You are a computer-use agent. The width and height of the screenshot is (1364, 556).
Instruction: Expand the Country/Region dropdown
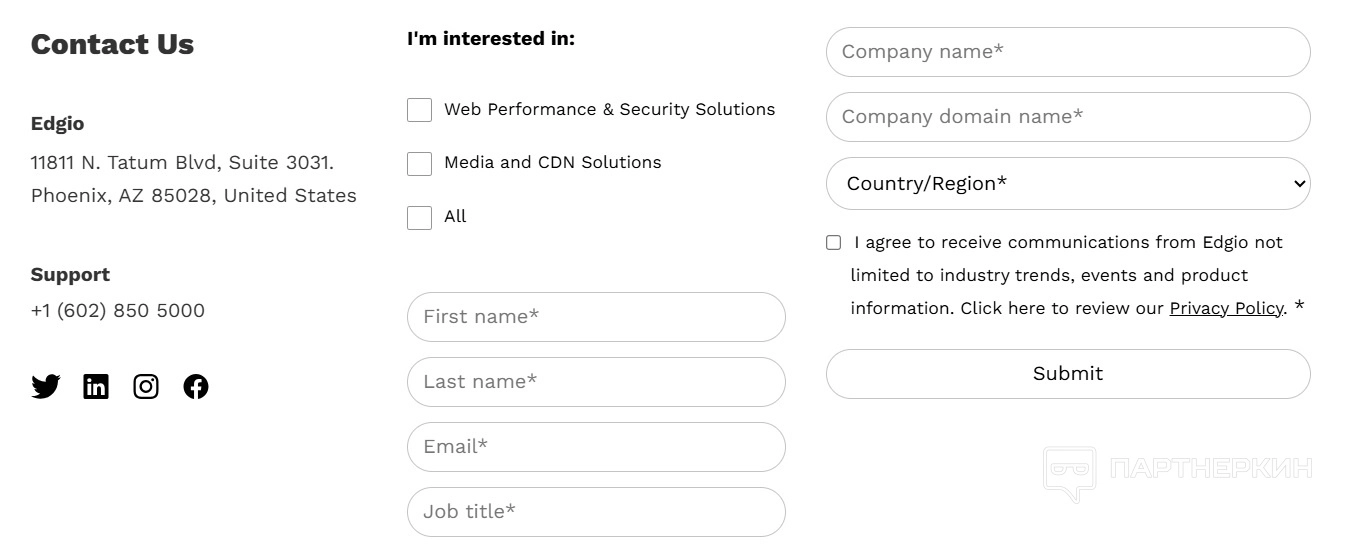click(x=1068, y=183)
